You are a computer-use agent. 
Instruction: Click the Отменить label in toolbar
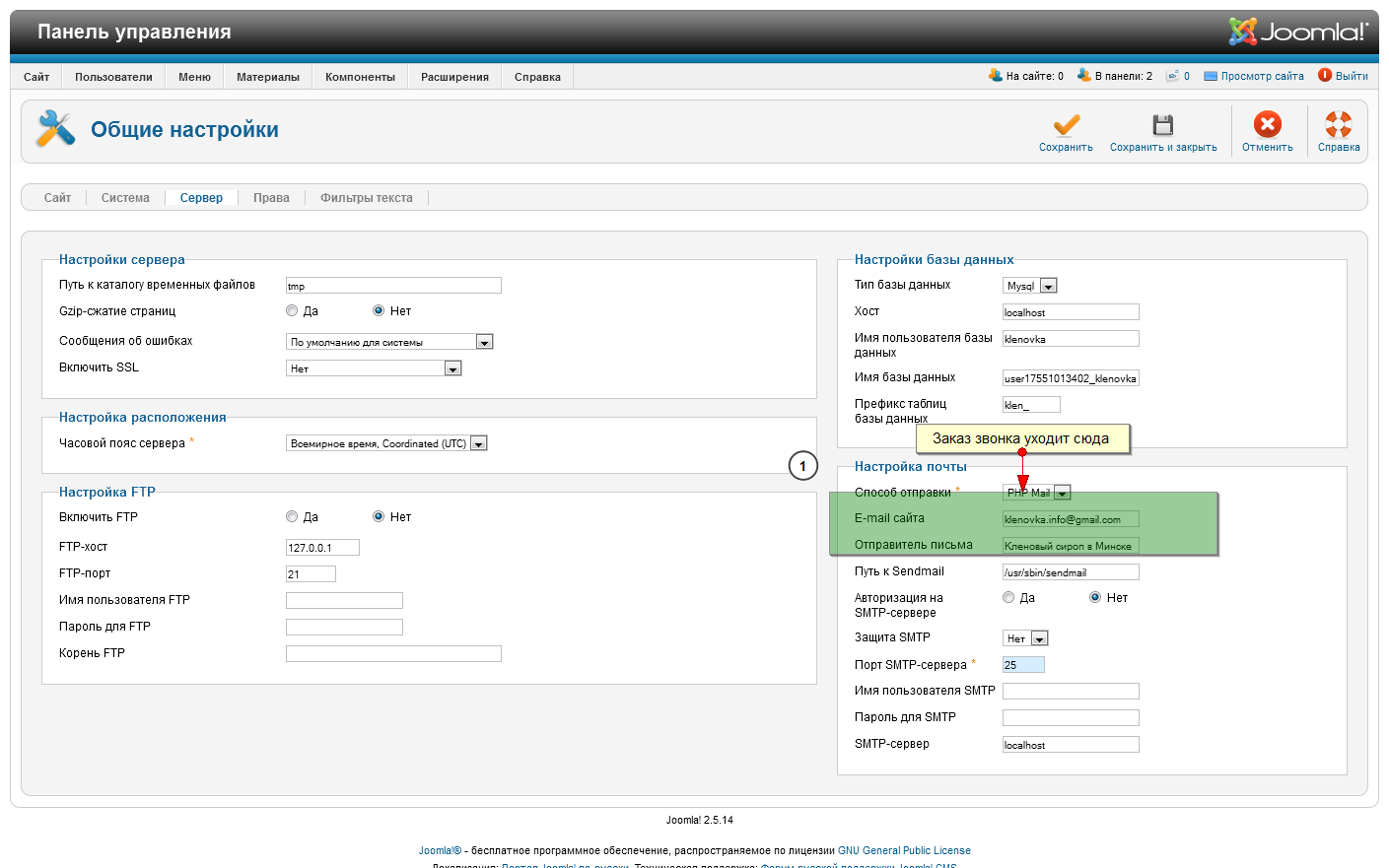click(1268, 148)
